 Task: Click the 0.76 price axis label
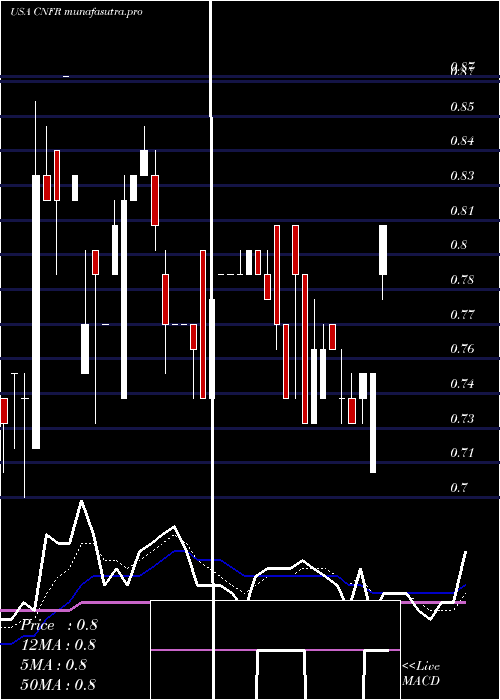click(462, 349)
